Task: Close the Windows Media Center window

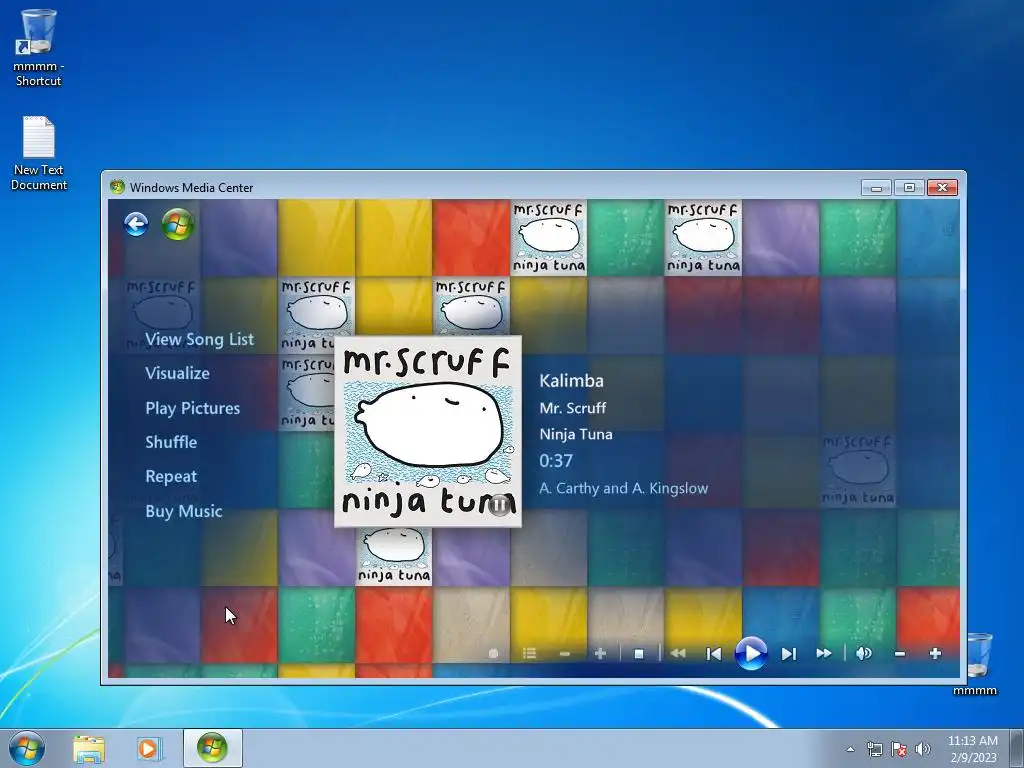Action: [942, 187]
